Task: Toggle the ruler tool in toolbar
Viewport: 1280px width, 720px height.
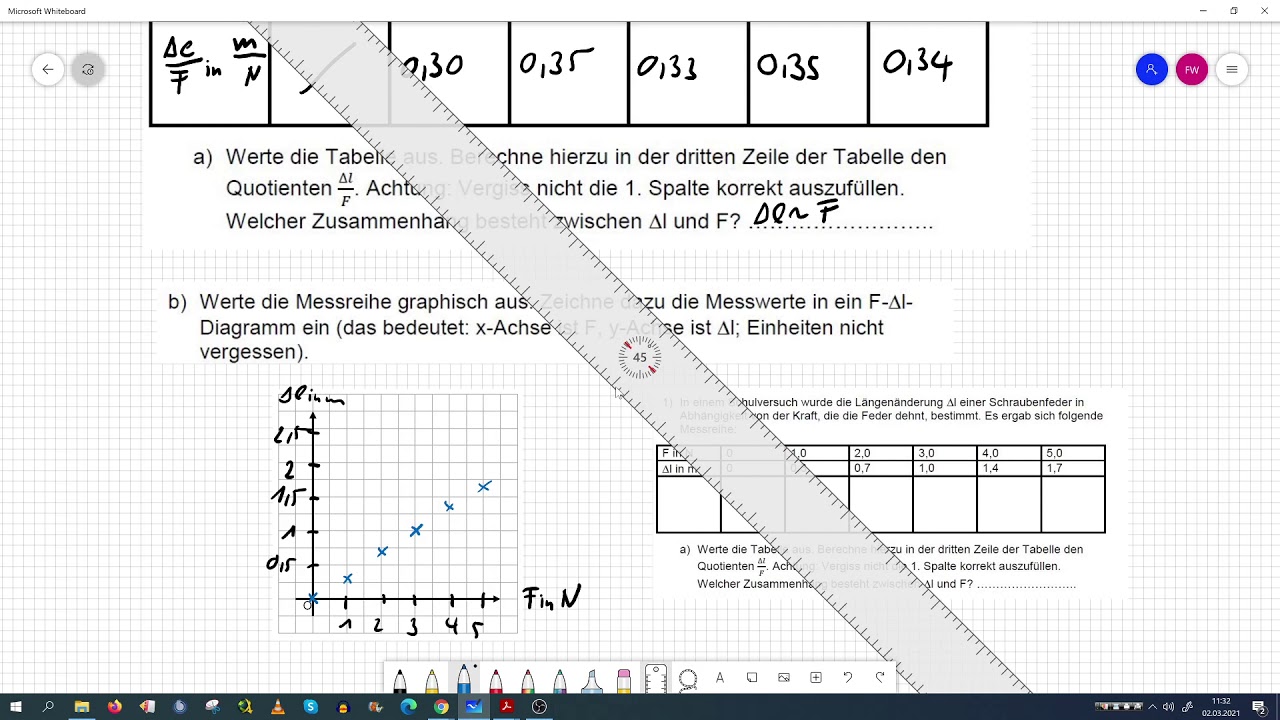Action: (x=656, y=678)
